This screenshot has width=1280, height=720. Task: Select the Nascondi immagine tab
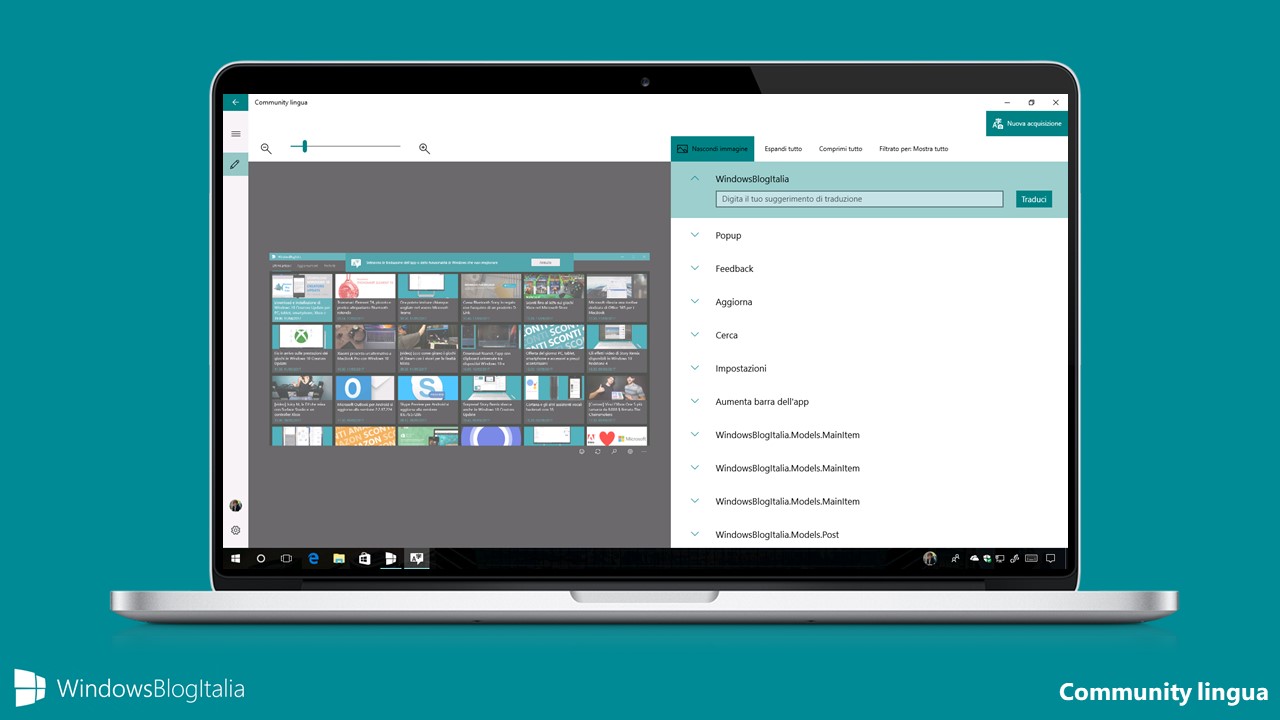point(712,148)
